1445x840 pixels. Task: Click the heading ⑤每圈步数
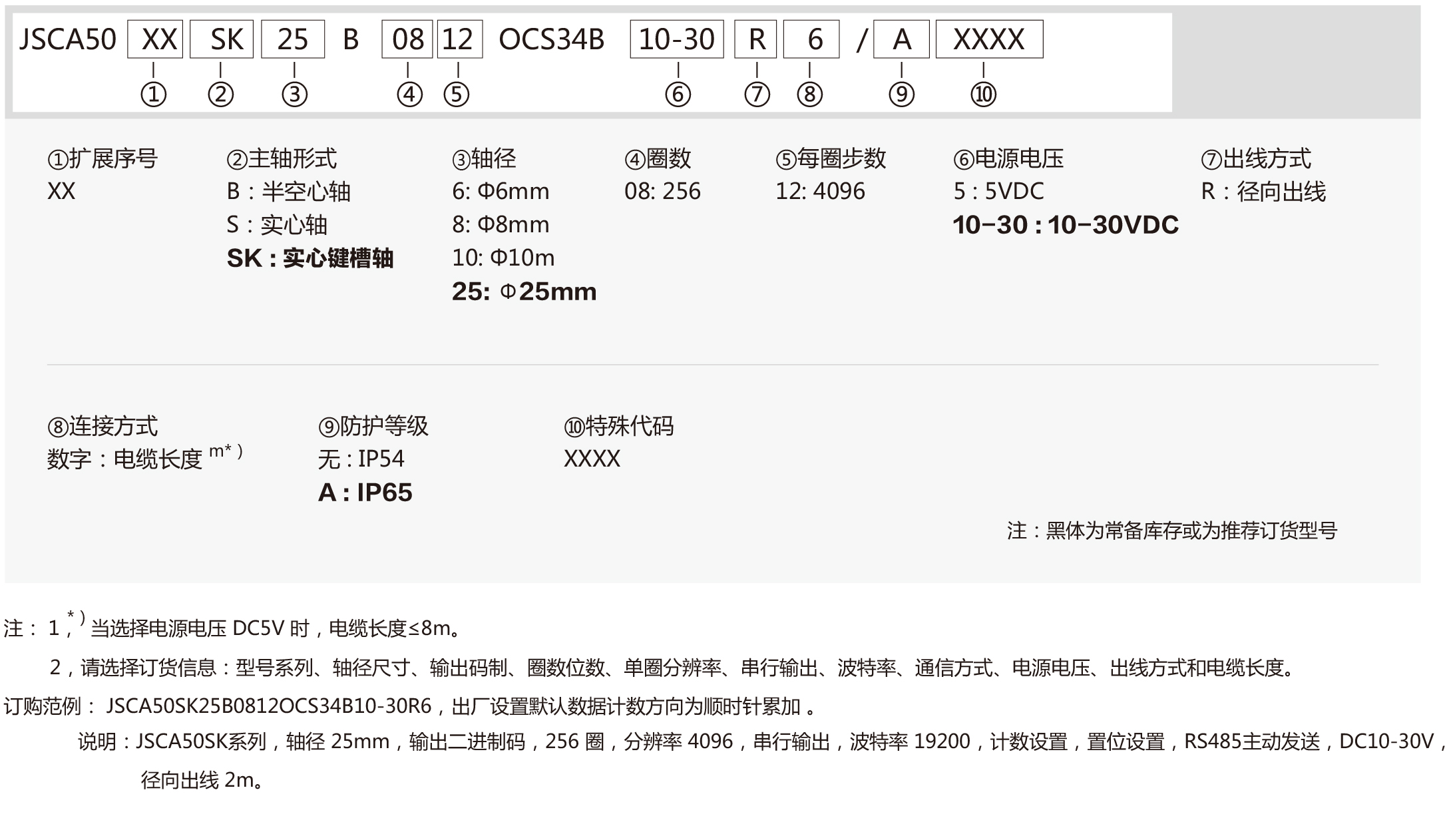click(x=831, y=158)
